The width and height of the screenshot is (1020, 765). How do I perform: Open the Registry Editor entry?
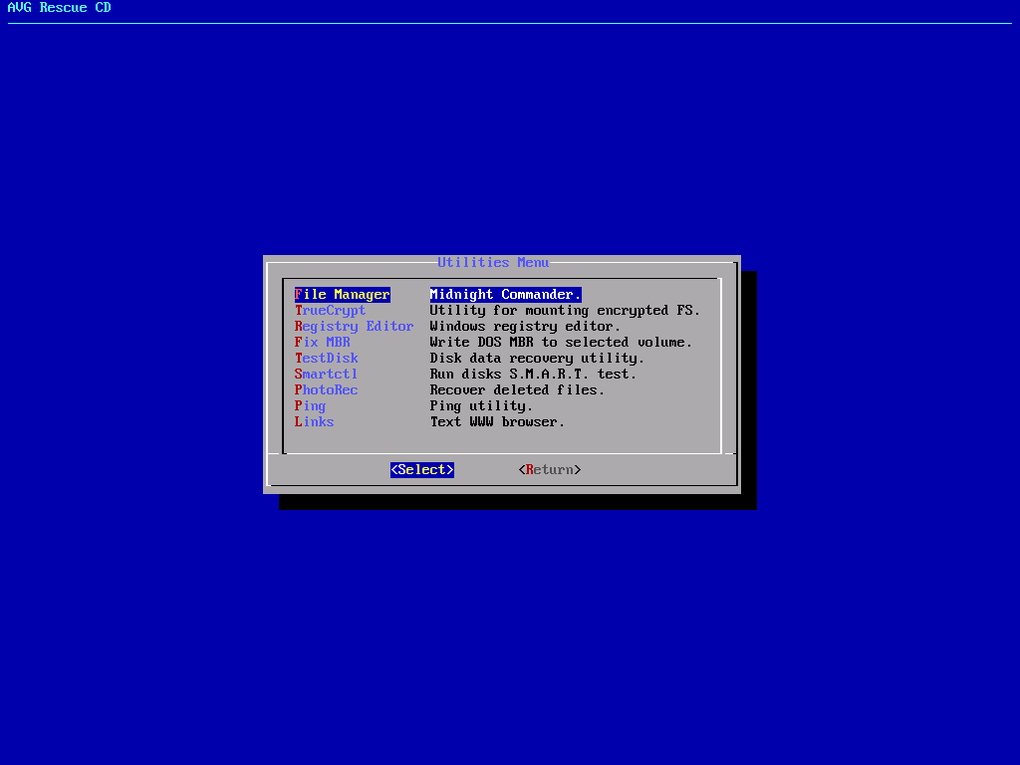pyautogui.click(x=354, y=327)
